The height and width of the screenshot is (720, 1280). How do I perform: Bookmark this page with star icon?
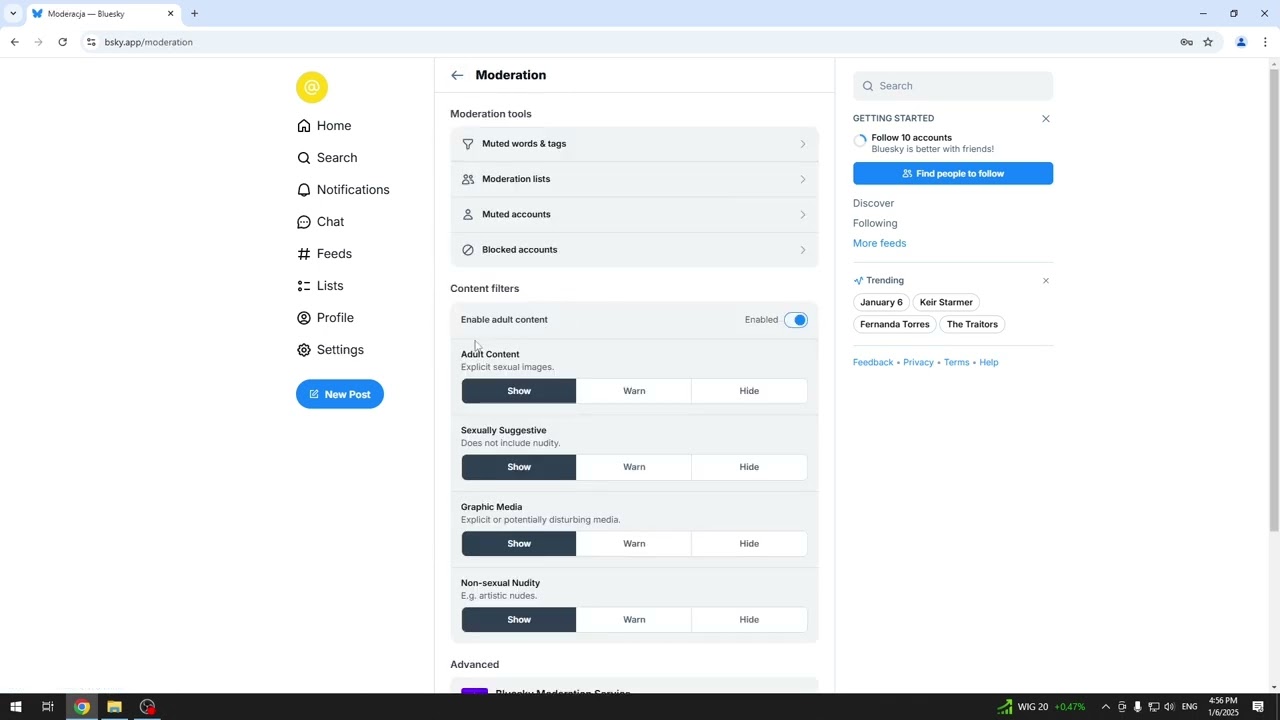1208,42
